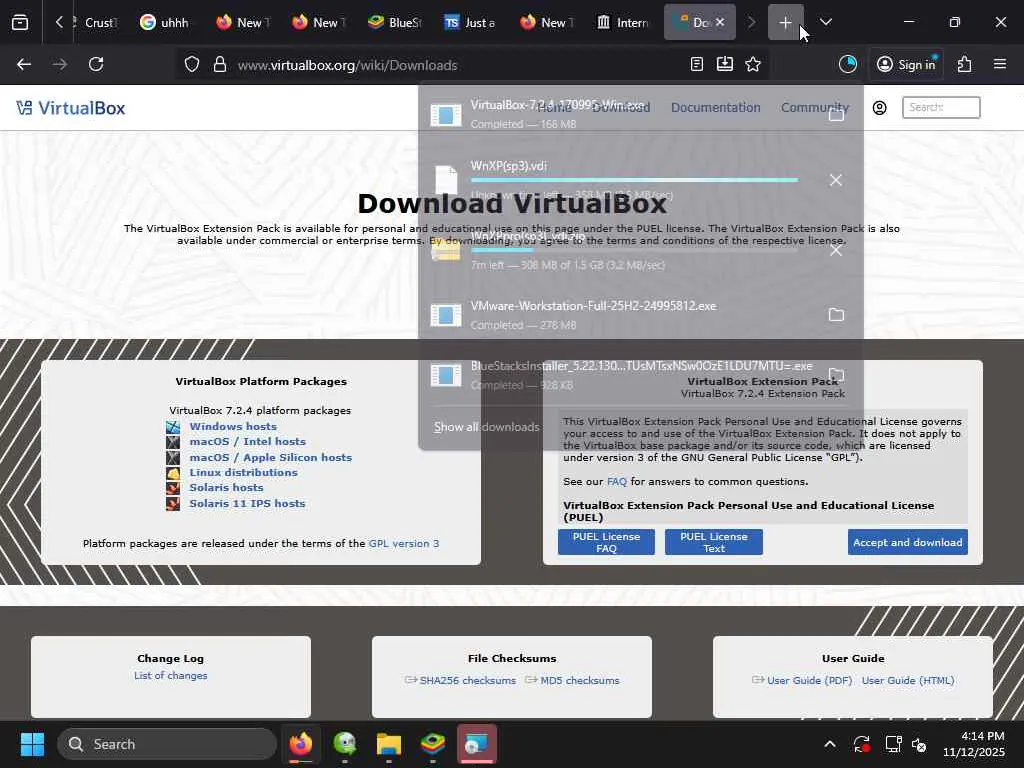This screenshot has width=1024, height=768.
Task: Open Solaris 11 IPS hosts link
Action: pyautogui.click(x=247, y=504)
